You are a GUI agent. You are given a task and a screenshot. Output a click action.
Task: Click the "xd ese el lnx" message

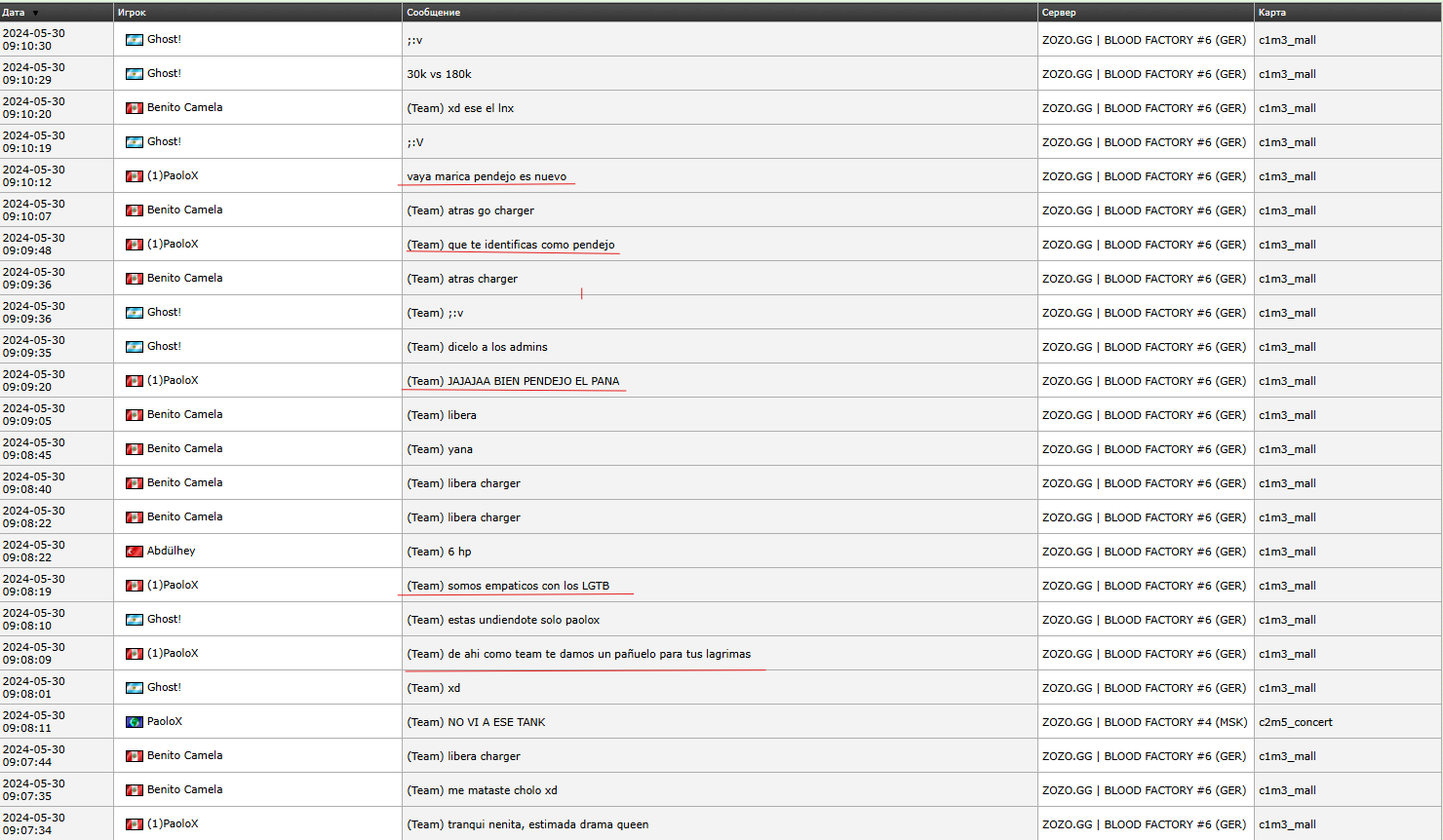460,108
